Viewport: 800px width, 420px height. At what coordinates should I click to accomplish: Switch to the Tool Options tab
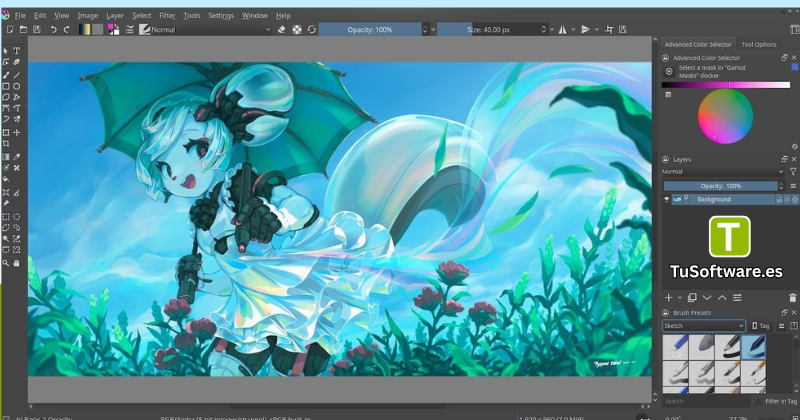(x=759, y=44)
